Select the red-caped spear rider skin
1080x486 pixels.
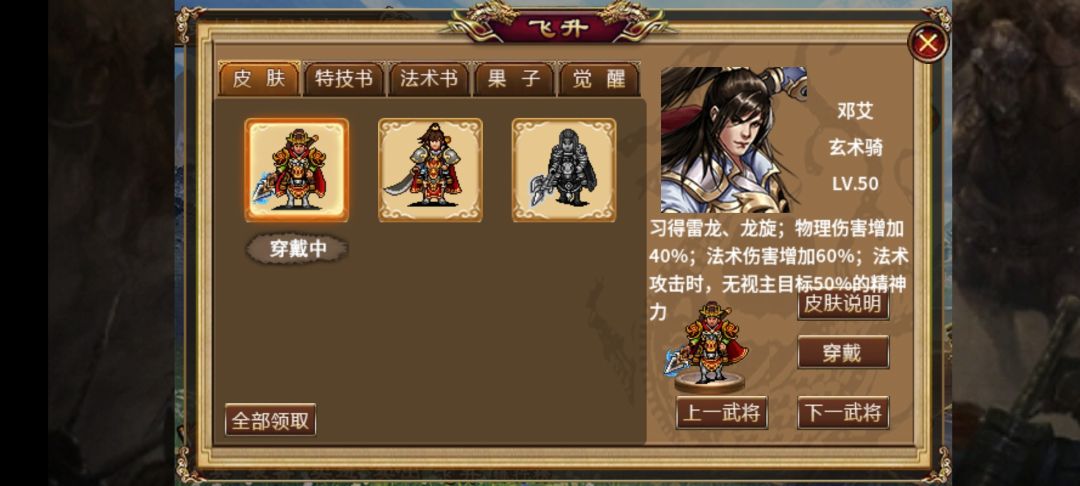(x=297, y=170)
